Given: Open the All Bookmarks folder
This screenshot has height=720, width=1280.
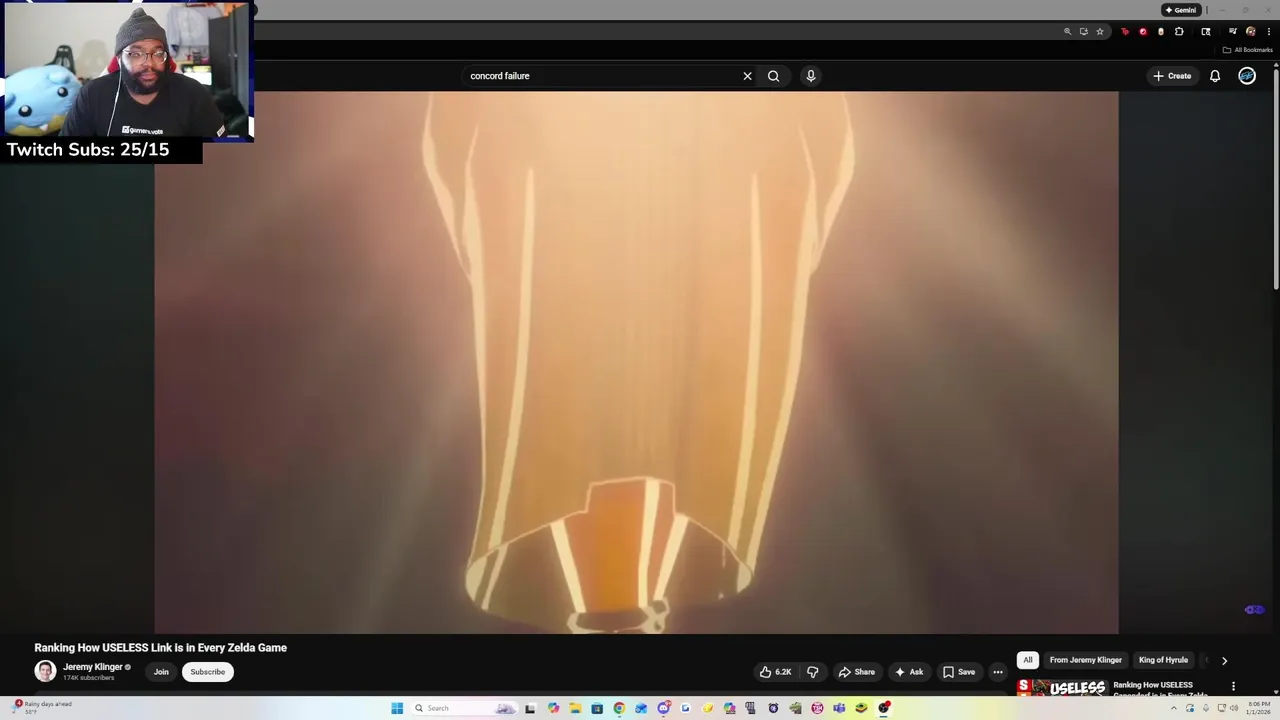Looking at the screenshot, I should 1247,50.
